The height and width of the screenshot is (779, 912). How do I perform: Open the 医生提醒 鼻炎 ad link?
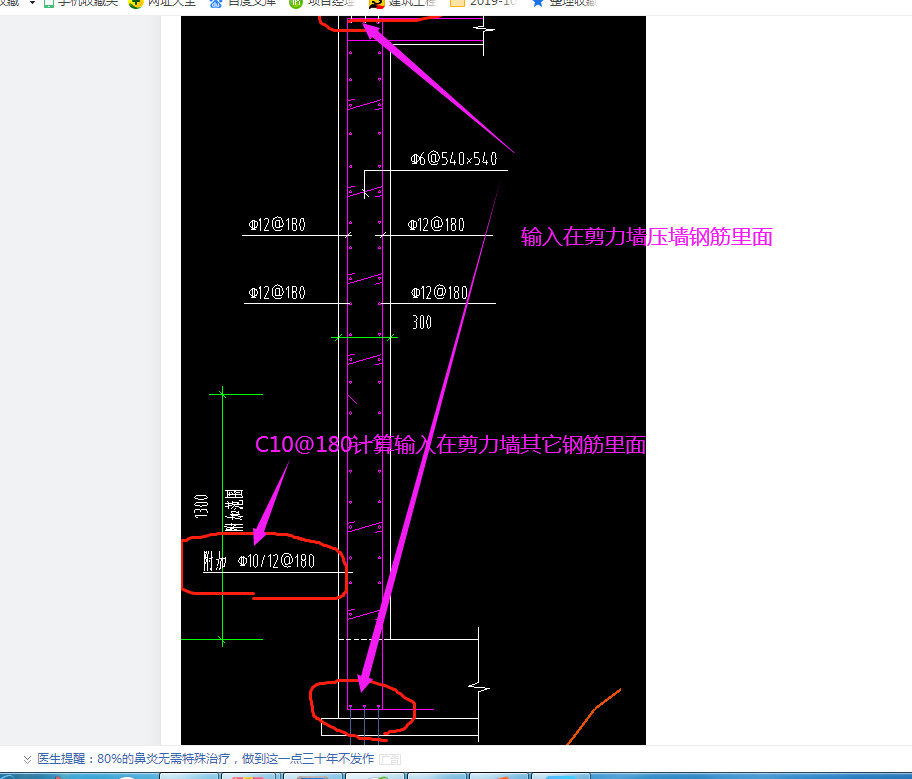pyautogui.click(x=206, y=759)
